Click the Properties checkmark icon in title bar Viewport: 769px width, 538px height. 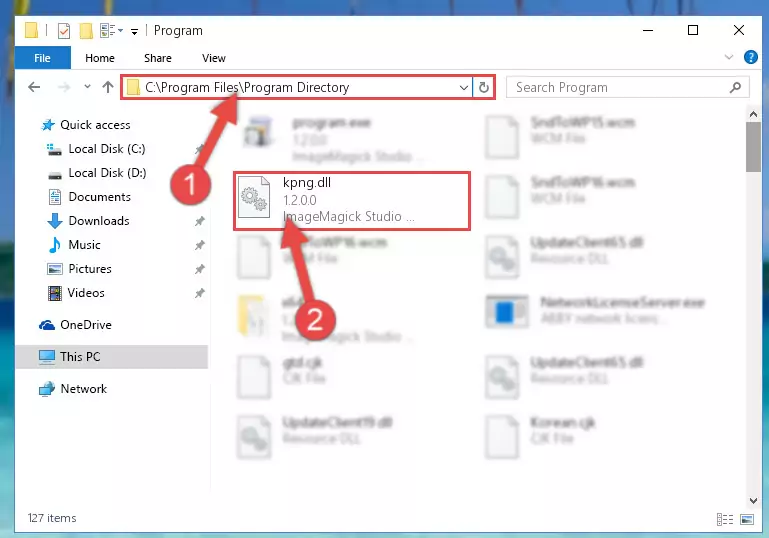click(x=64, y=31)
